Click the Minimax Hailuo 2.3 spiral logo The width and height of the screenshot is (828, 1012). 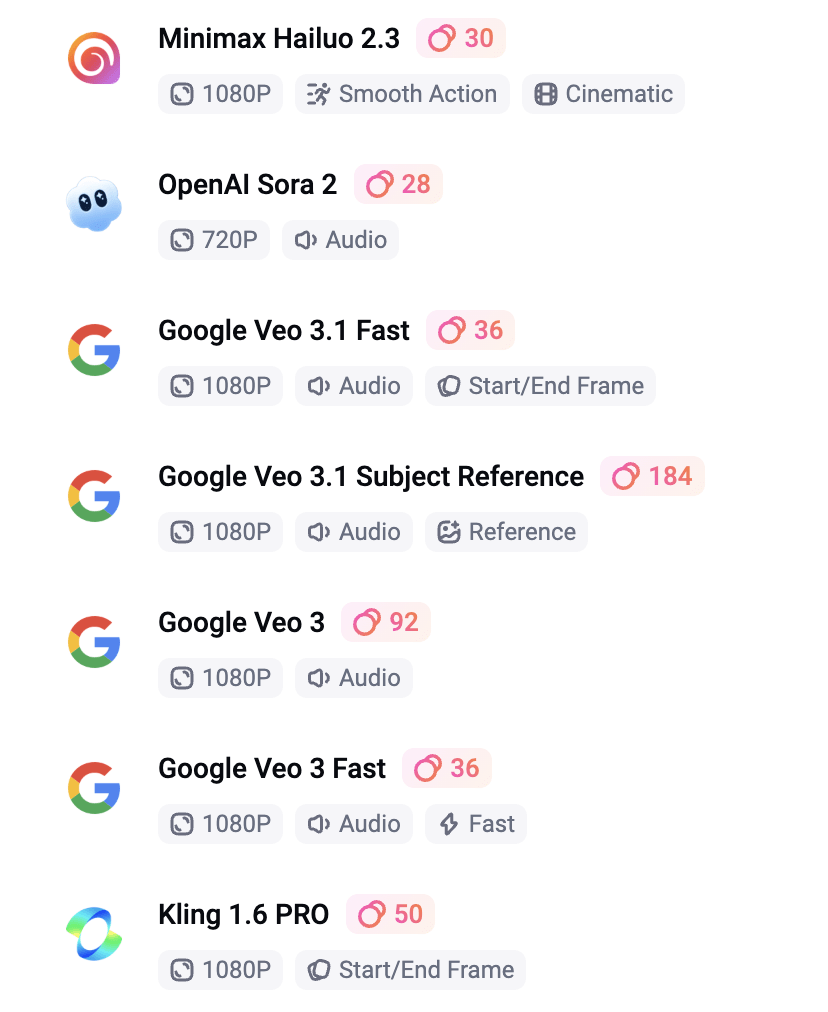click(94, 58)
